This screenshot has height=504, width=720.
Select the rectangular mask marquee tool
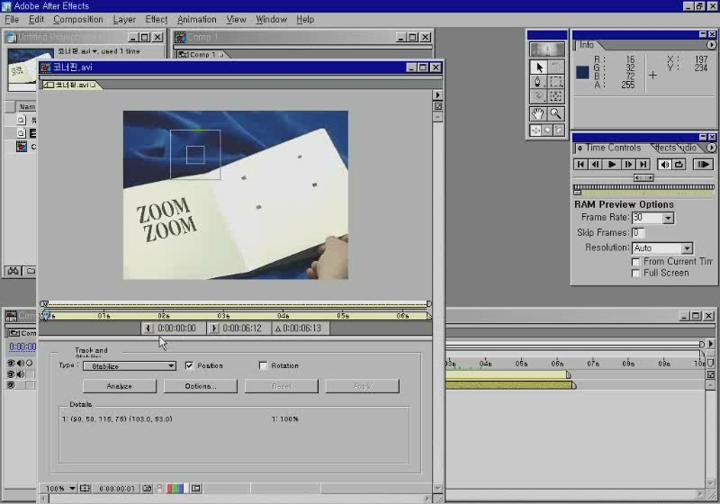556,82
